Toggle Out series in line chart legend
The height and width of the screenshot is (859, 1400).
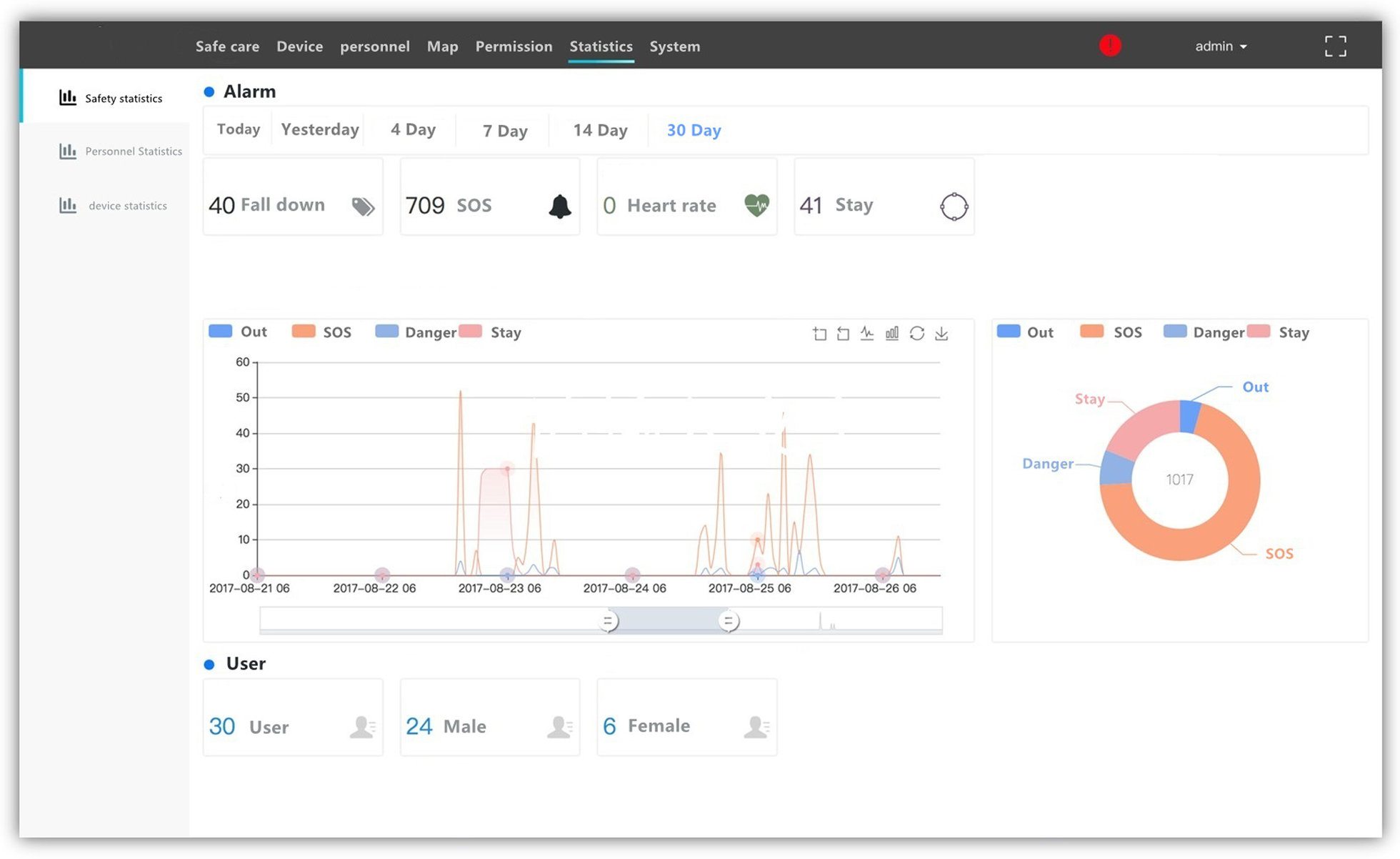tap(238, 332)
